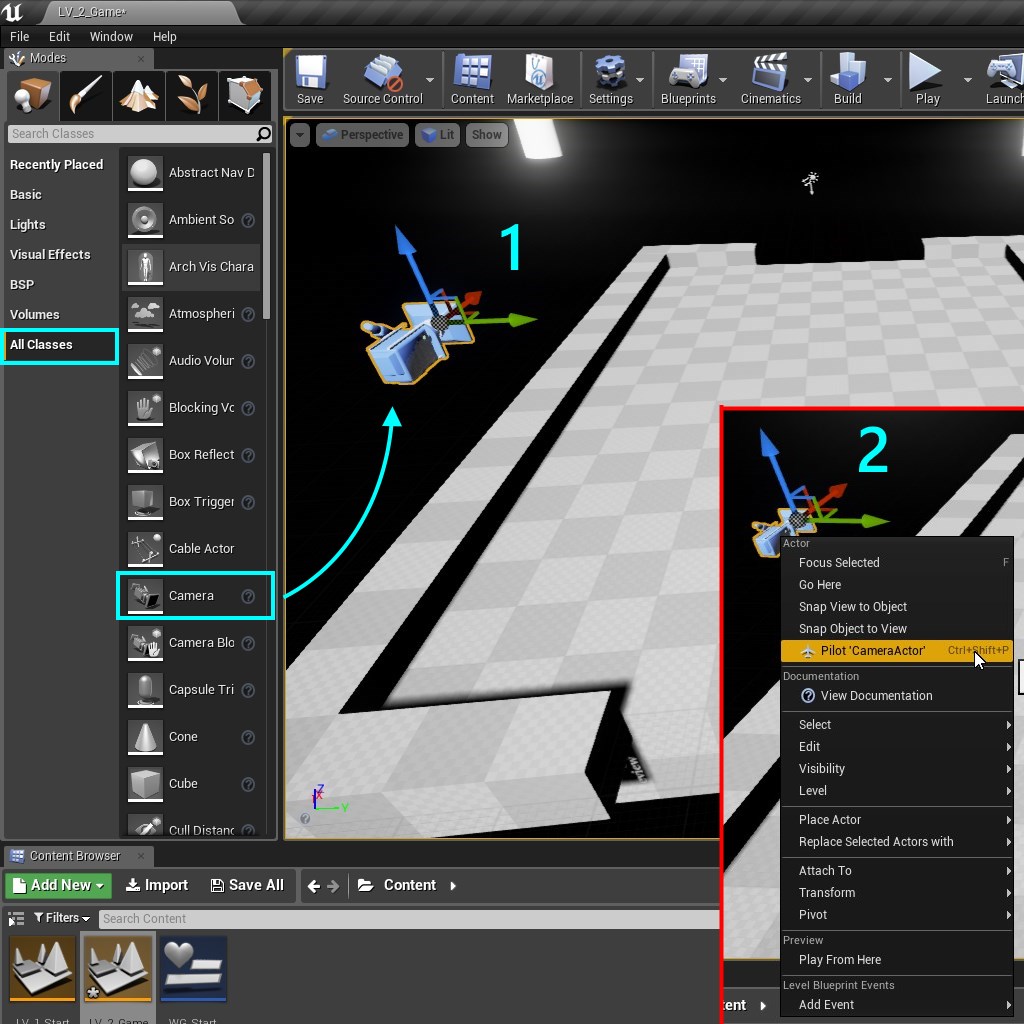Click the Search Classes input field
Viewport: 1024px width, 1024px height.
pos(131,134)
